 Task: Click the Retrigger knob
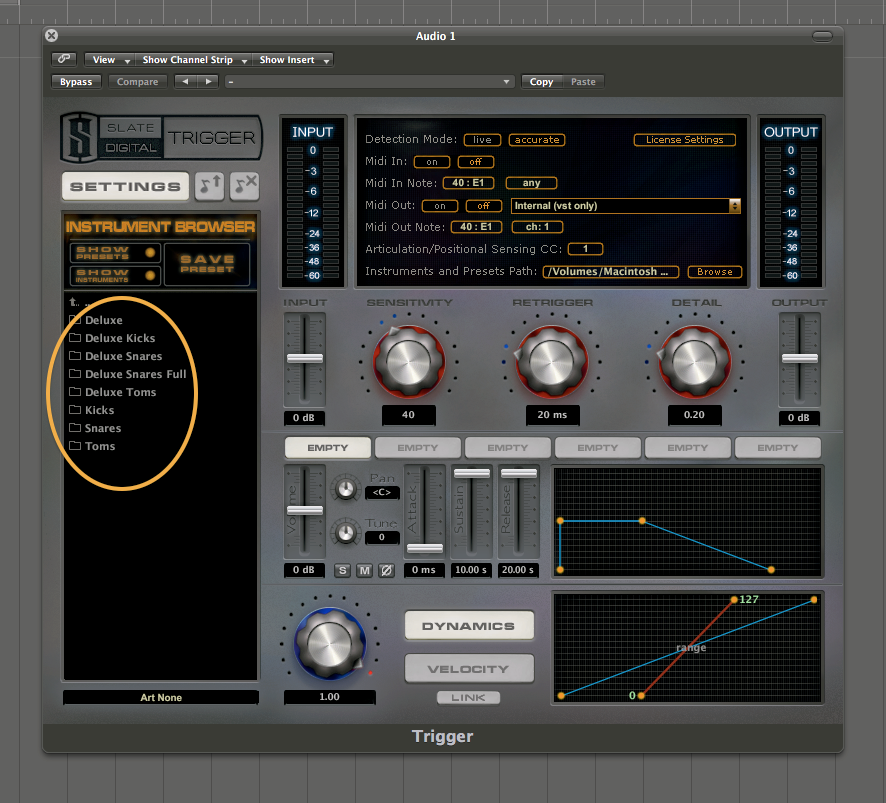[x=551, y=362]
